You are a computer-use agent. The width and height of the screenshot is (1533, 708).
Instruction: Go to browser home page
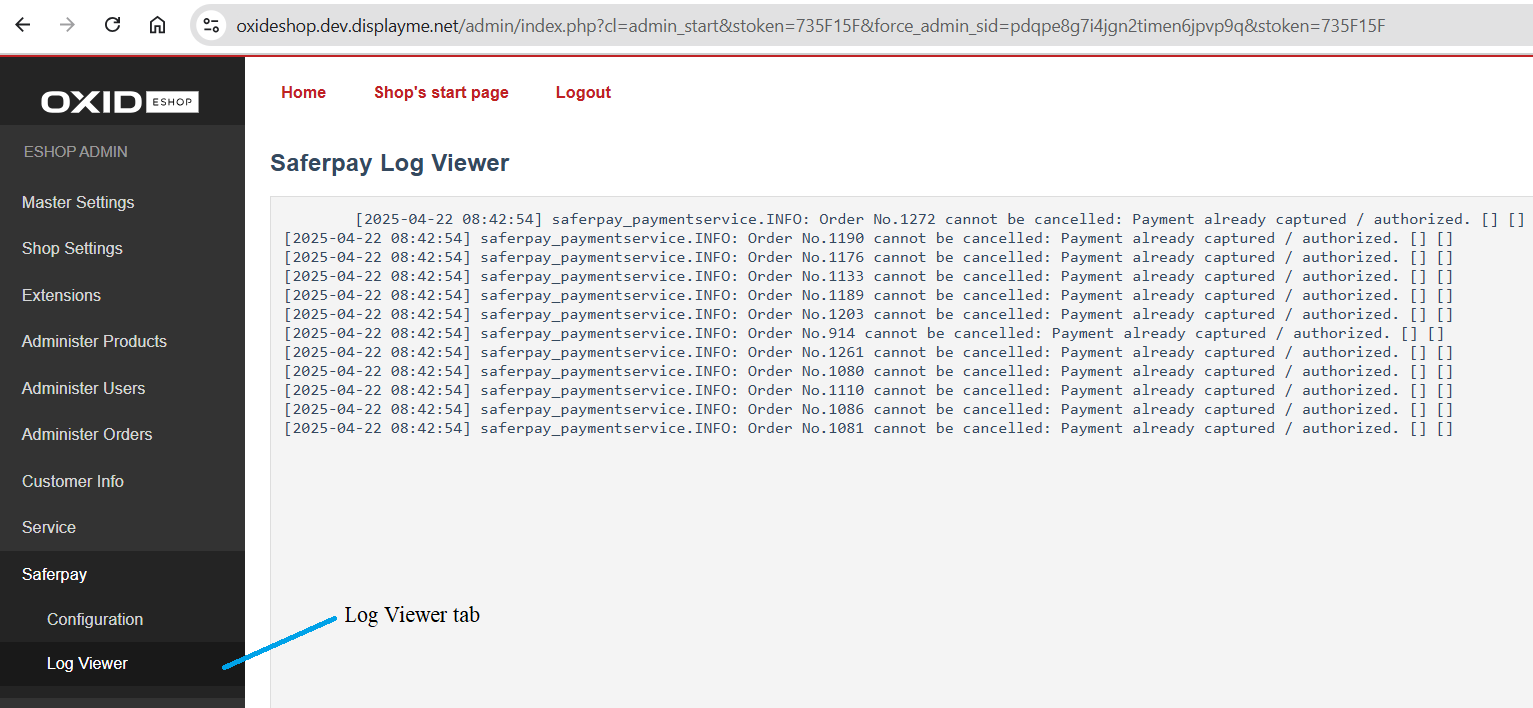tap(157, 25)
